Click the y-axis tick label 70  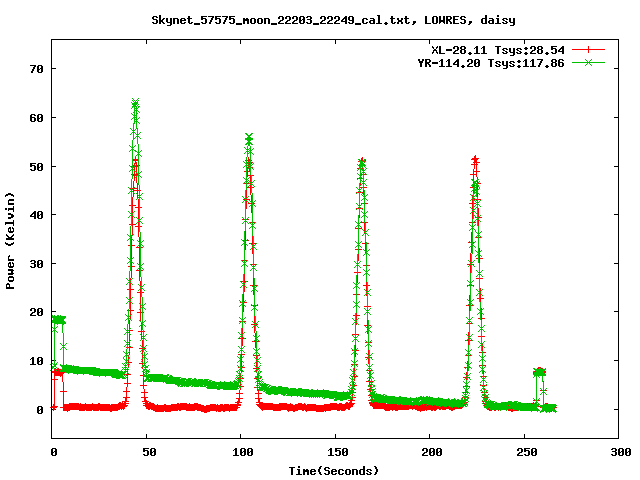point(36,69)
